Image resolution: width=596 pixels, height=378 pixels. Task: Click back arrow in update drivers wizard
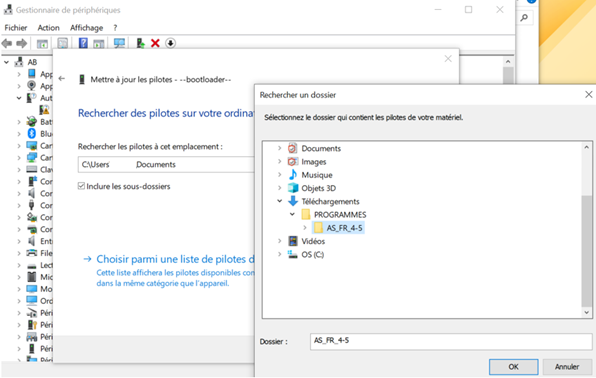click(62, 79)
